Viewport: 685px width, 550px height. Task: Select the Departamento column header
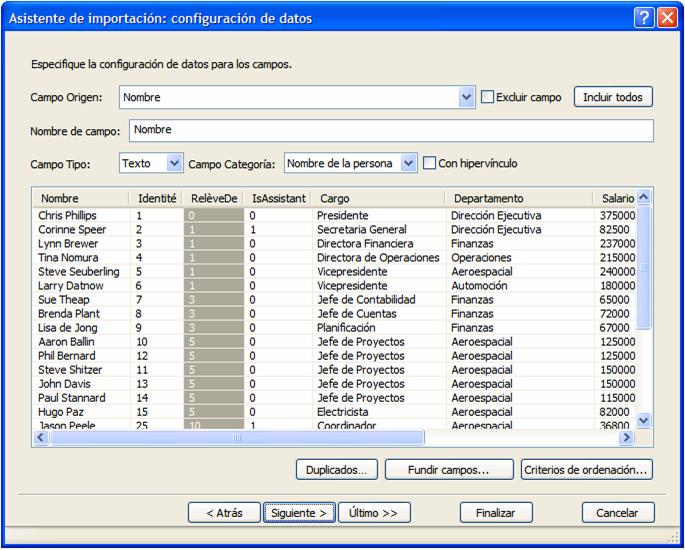click(519, 198)
